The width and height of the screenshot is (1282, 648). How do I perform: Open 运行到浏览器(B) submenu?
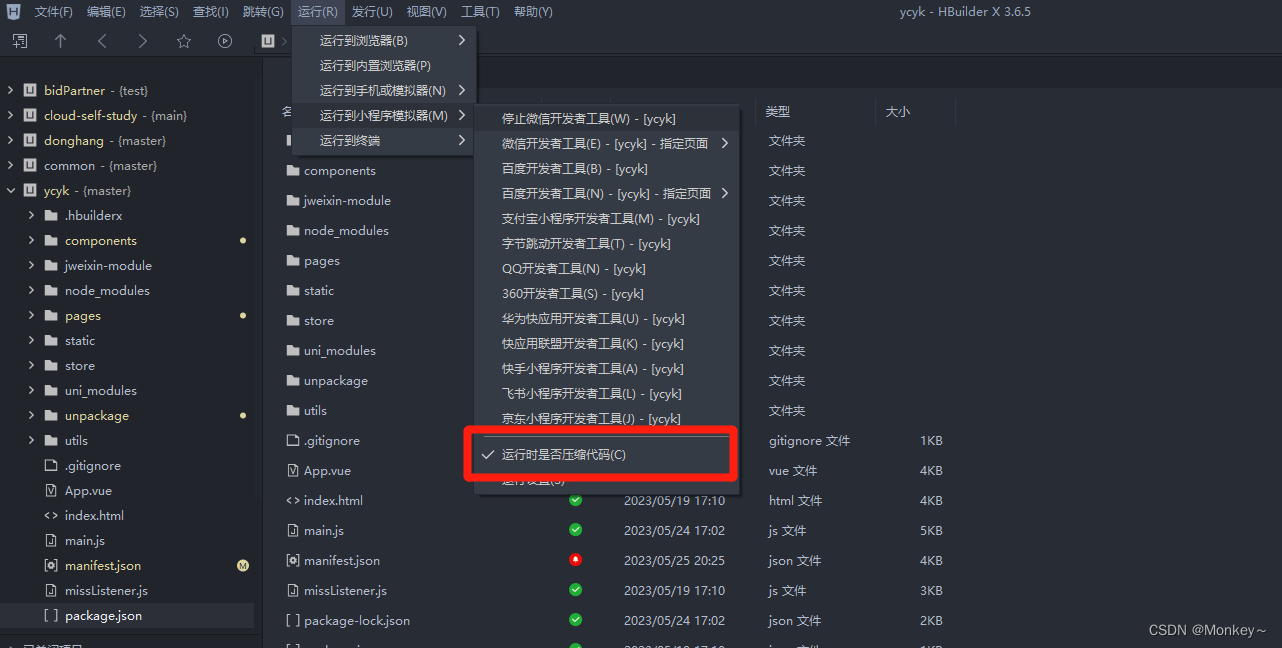pos(384,40)
